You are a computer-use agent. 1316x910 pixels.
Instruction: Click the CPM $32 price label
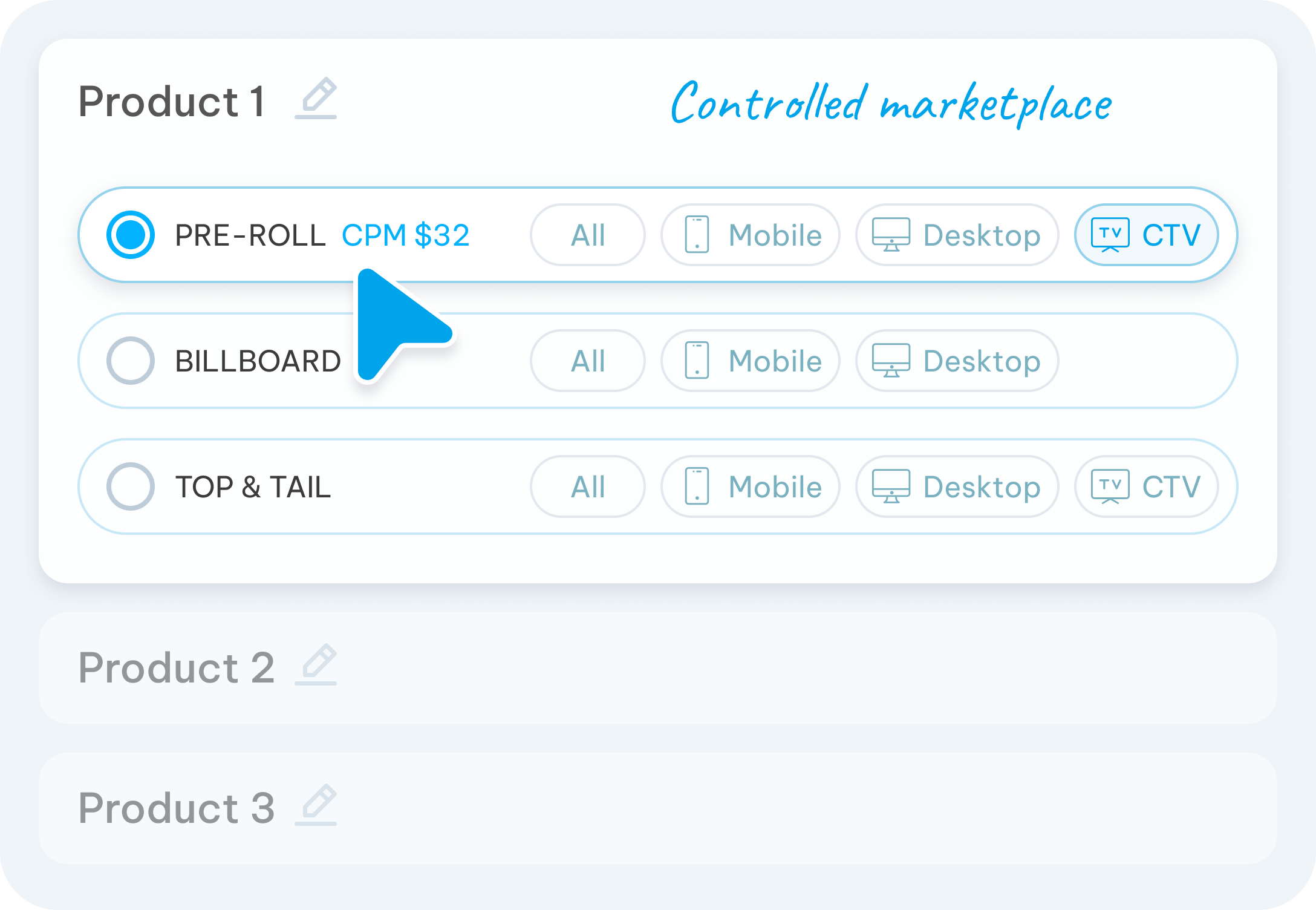(405, 235)
